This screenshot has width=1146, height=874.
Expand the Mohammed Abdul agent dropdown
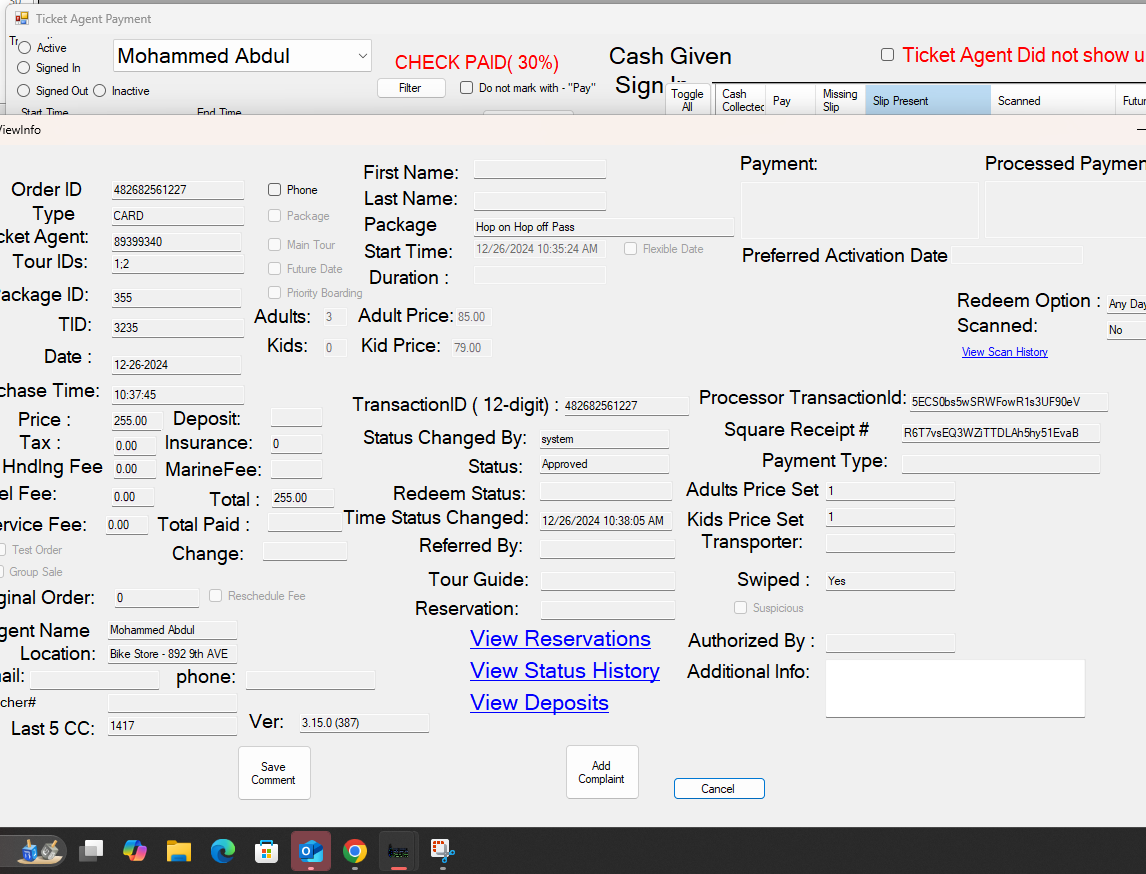363,57
